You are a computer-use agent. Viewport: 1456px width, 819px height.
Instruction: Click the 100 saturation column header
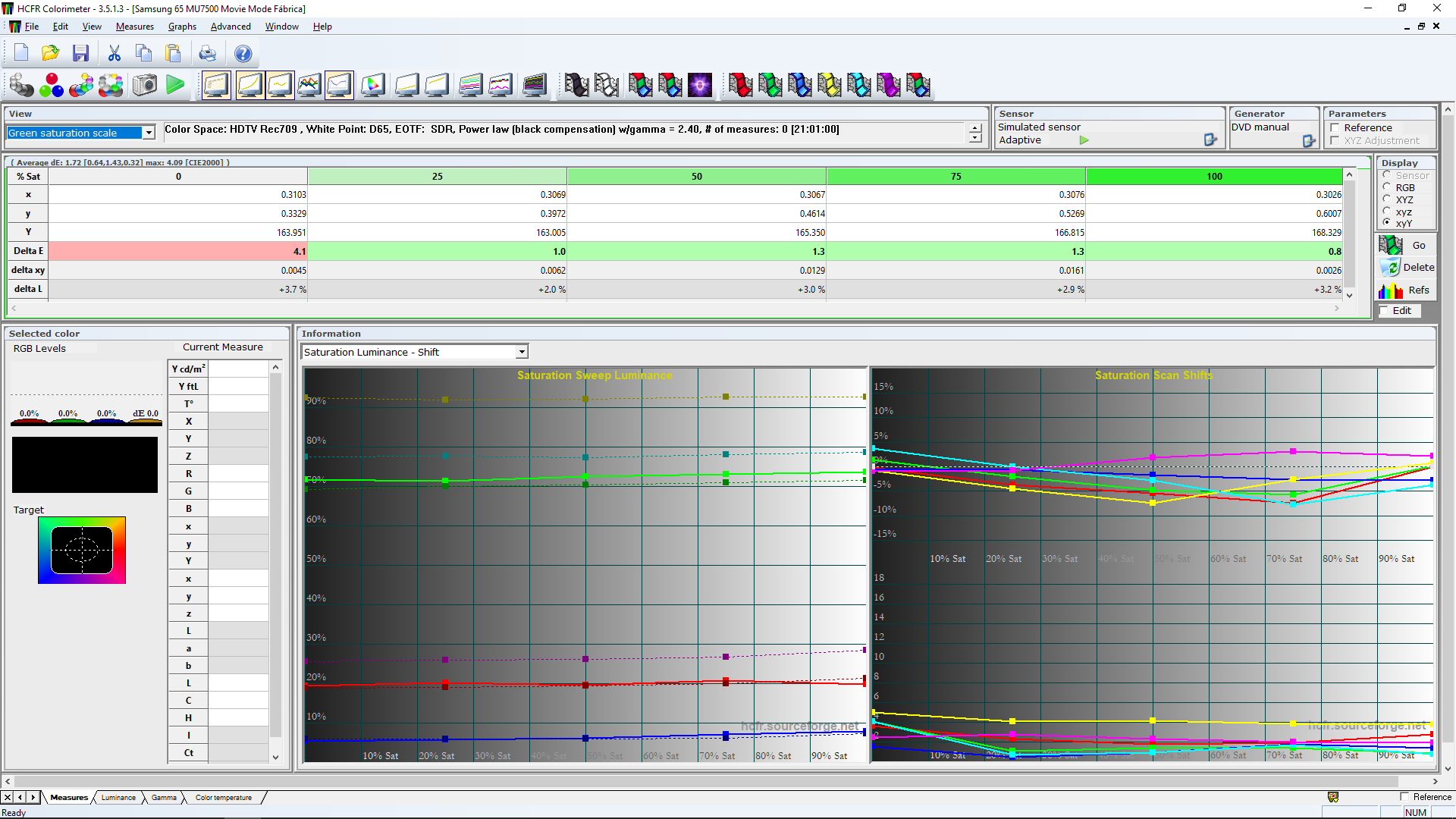click(x=1213, y=176)
